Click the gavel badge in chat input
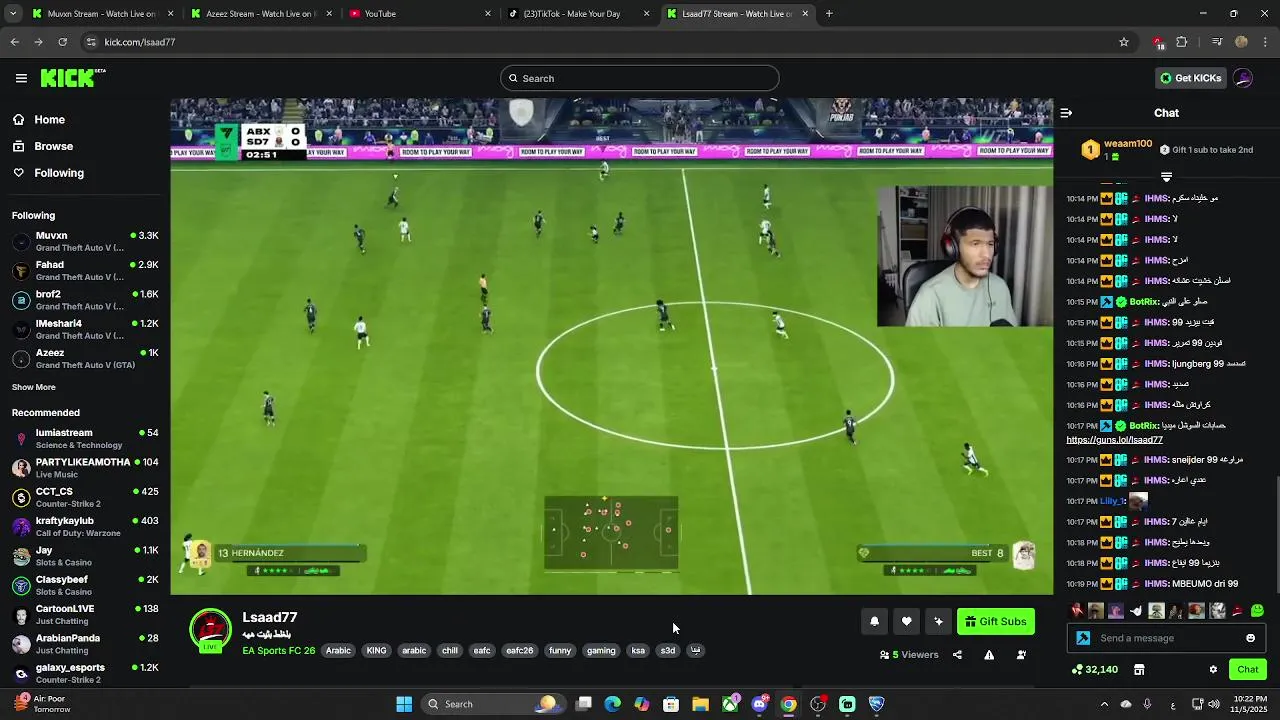The image size is (1280, 720). click(x=1083, y=638)
